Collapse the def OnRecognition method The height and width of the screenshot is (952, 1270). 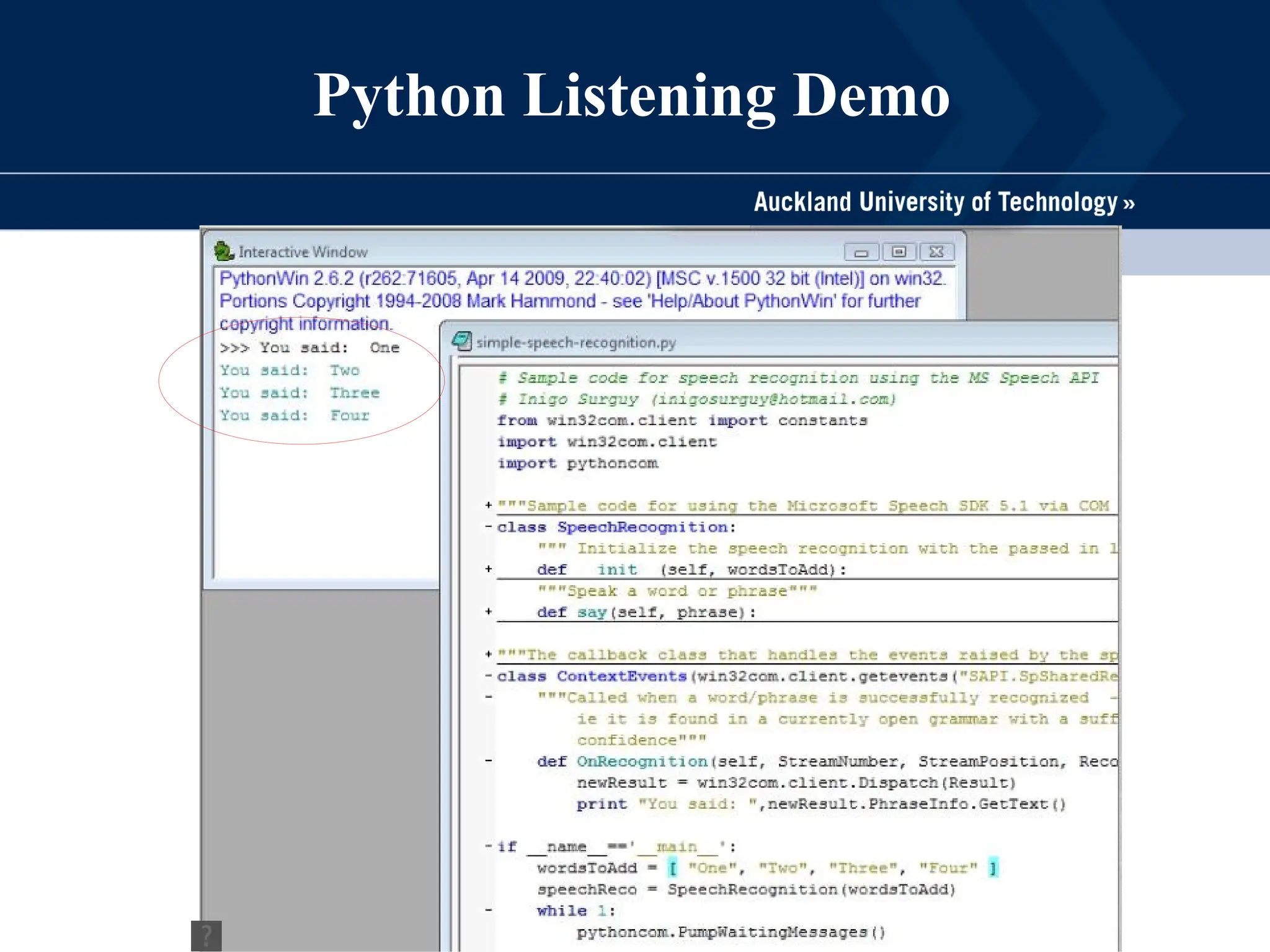pyautogui.click(x=489, y=761)
